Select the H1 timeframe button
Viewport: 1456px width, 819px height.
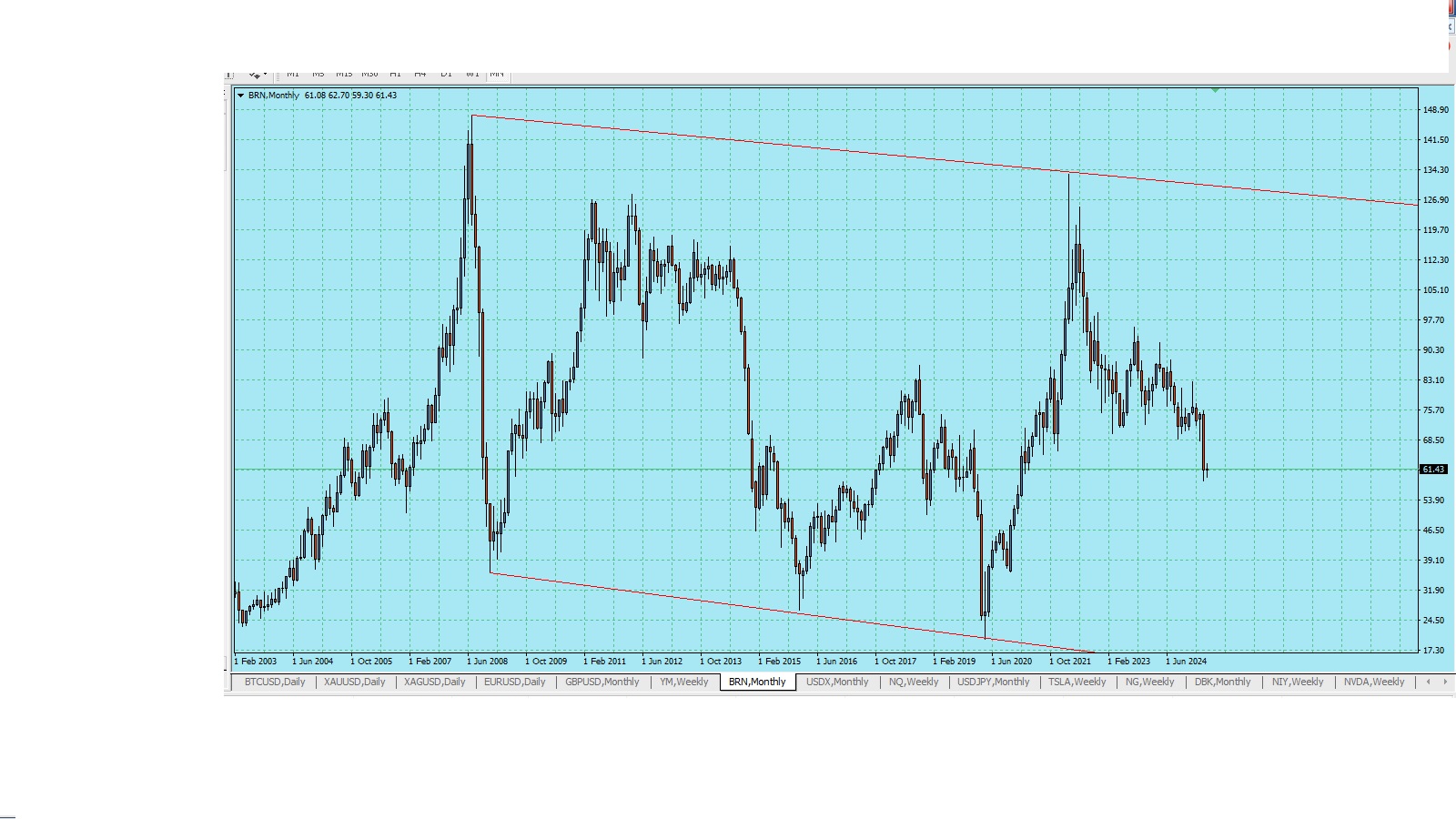(x=395, y=75)
